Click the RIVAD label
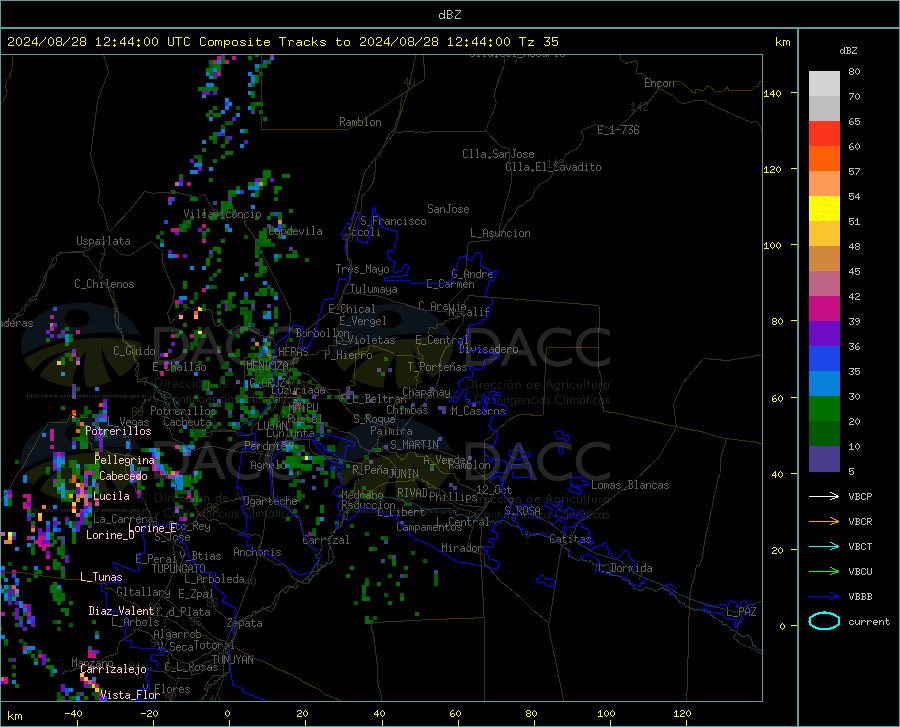Screen dimensions: 900x727 [413, 493]
